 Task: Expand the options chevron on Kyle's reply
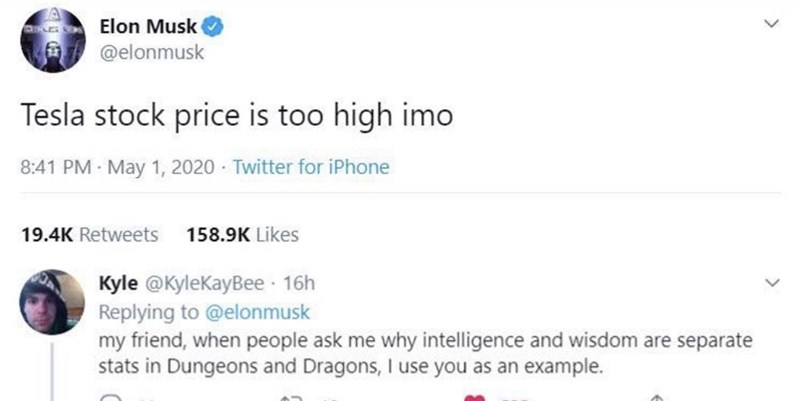coord(769,285)
